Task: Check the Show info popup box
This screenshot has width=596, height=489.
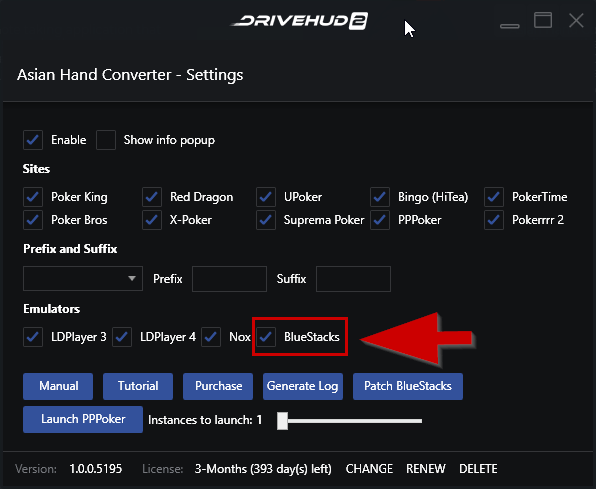Action: click(106, 140)
